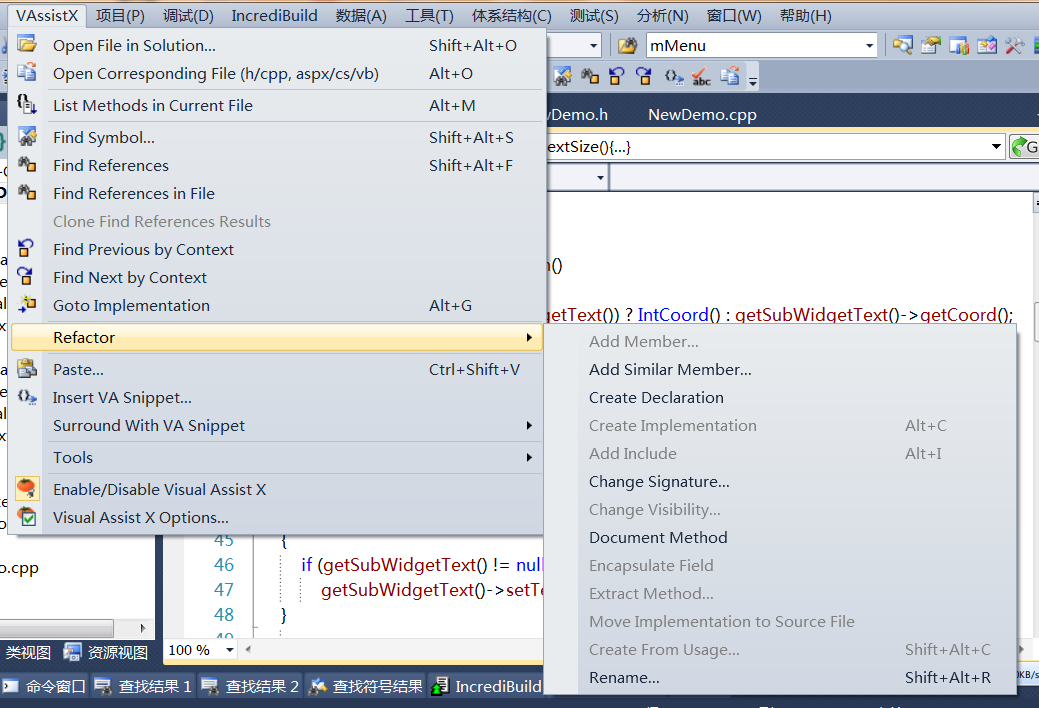Click the toolbar Find References binoculars icon
The image size is (1039, 708).
pyautogui.click(x=590, y=77)
